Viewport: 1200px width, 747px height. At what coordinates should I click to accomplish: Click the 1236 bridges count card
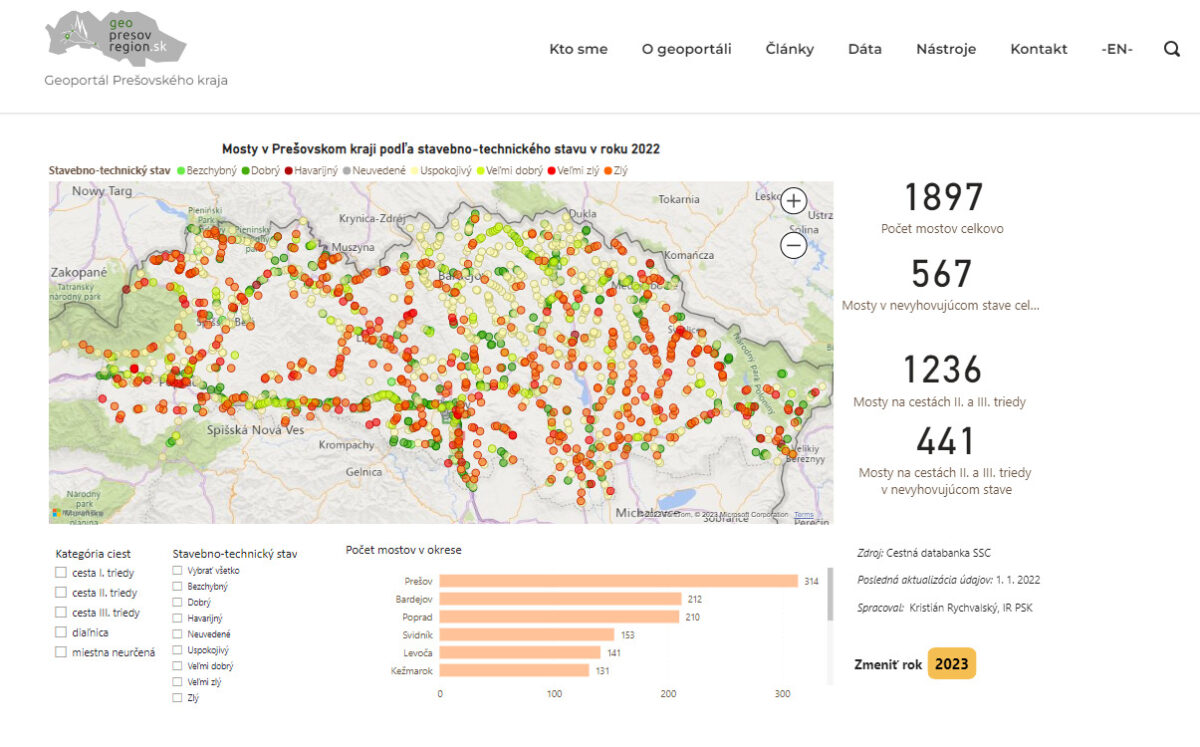point(942,369)
